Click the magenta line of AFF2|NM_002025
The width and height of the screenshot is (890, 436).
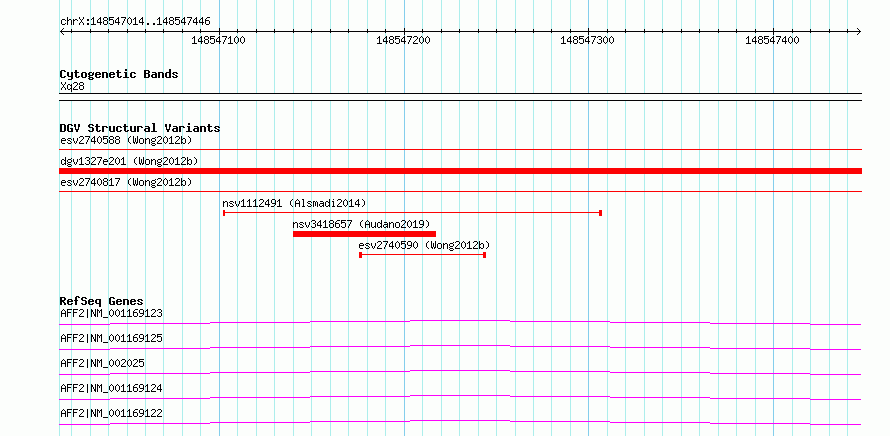[x=460, y=372]
